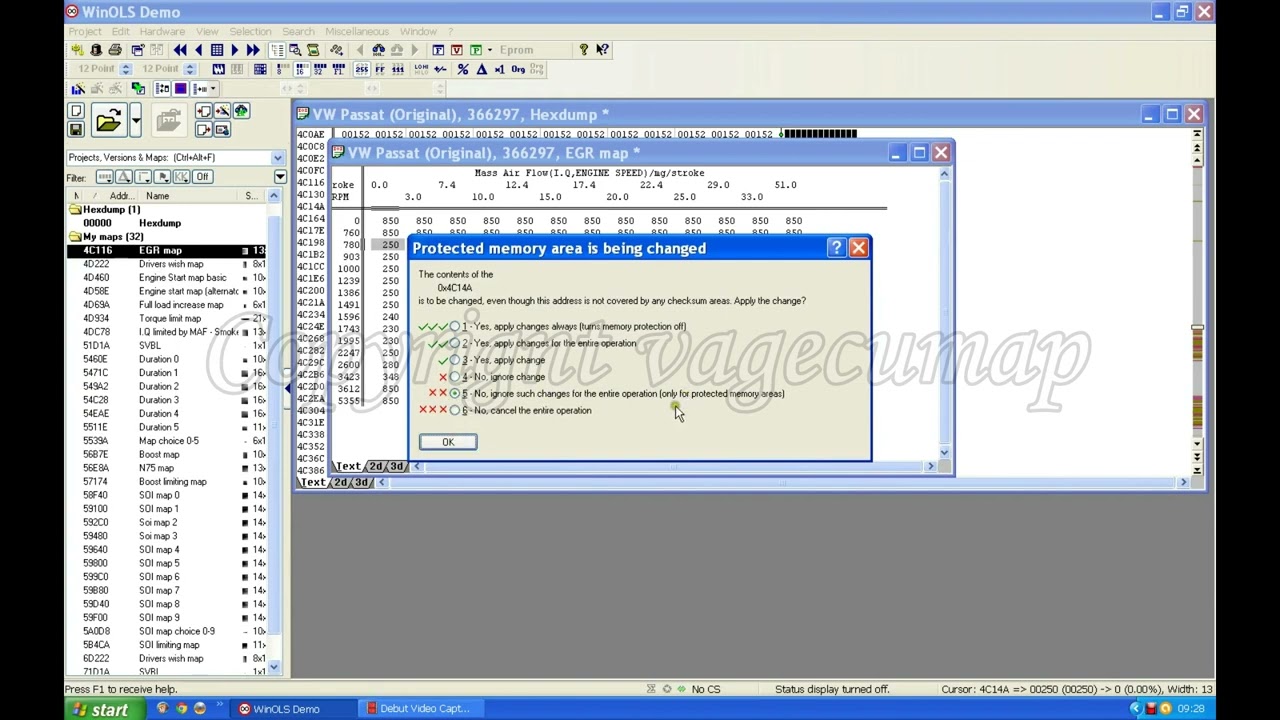Click the red V toolbar icon
Screen dimensions: 1280x720
point(457,50)
